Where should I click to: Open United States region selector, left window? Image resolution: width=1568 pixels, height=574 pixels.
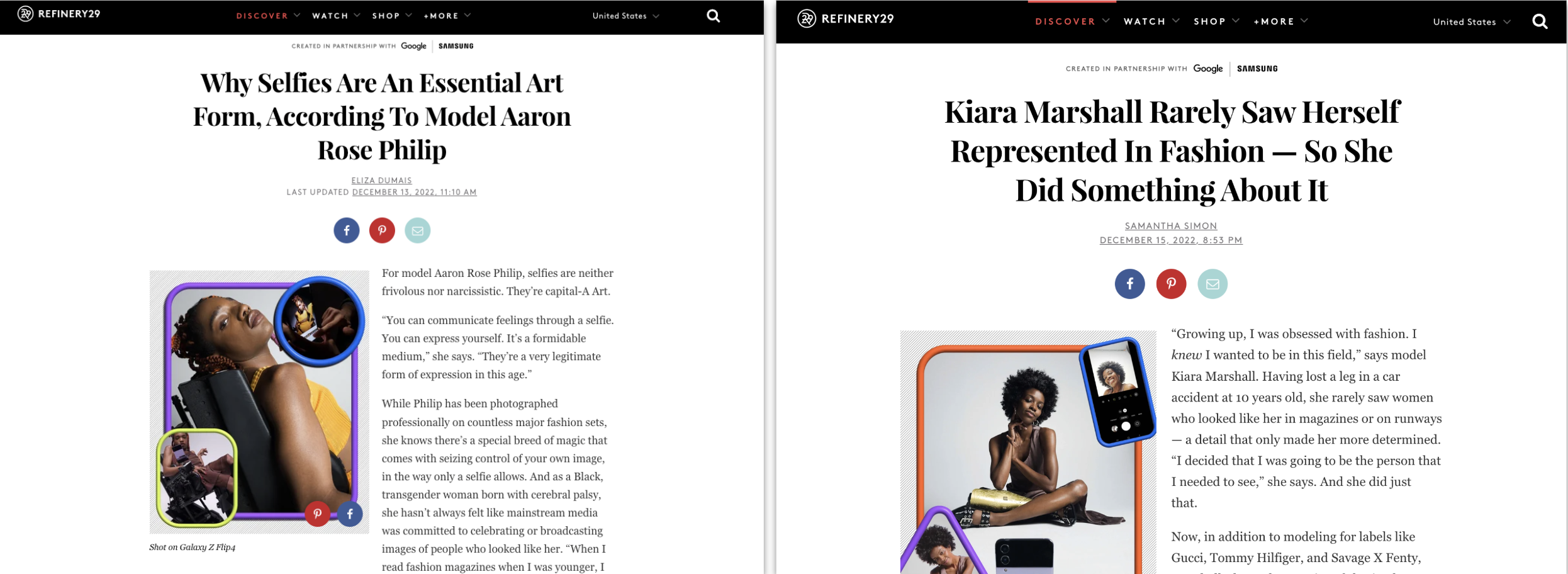(x=625, y=16)
